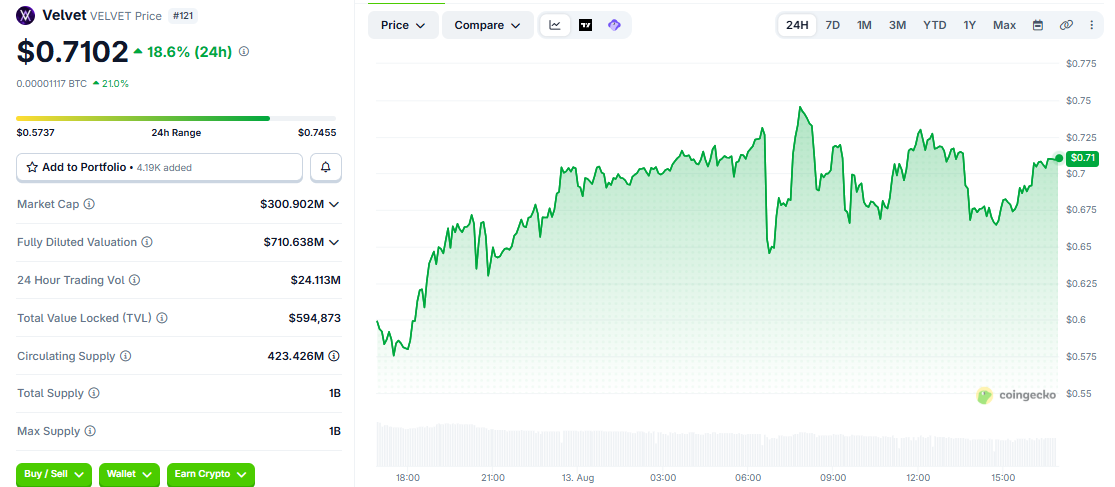Switch to the TradingView chart icon

coord(585,25)
